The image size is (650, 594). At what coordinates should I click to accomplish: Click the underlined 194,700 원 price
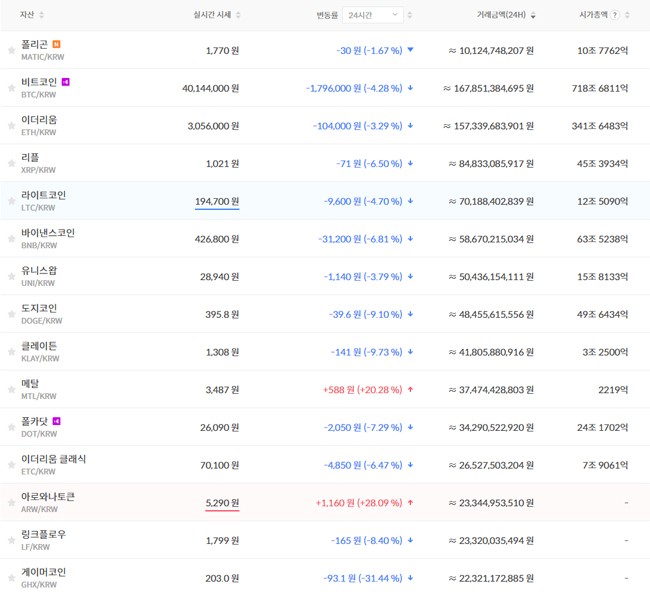pyautogui.click(x=217, y=201)
